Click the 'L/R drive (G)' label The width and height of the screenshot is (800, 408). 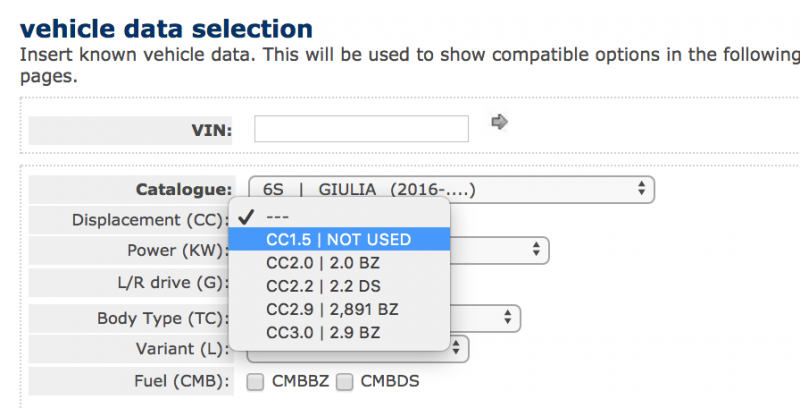coord(170,282)
